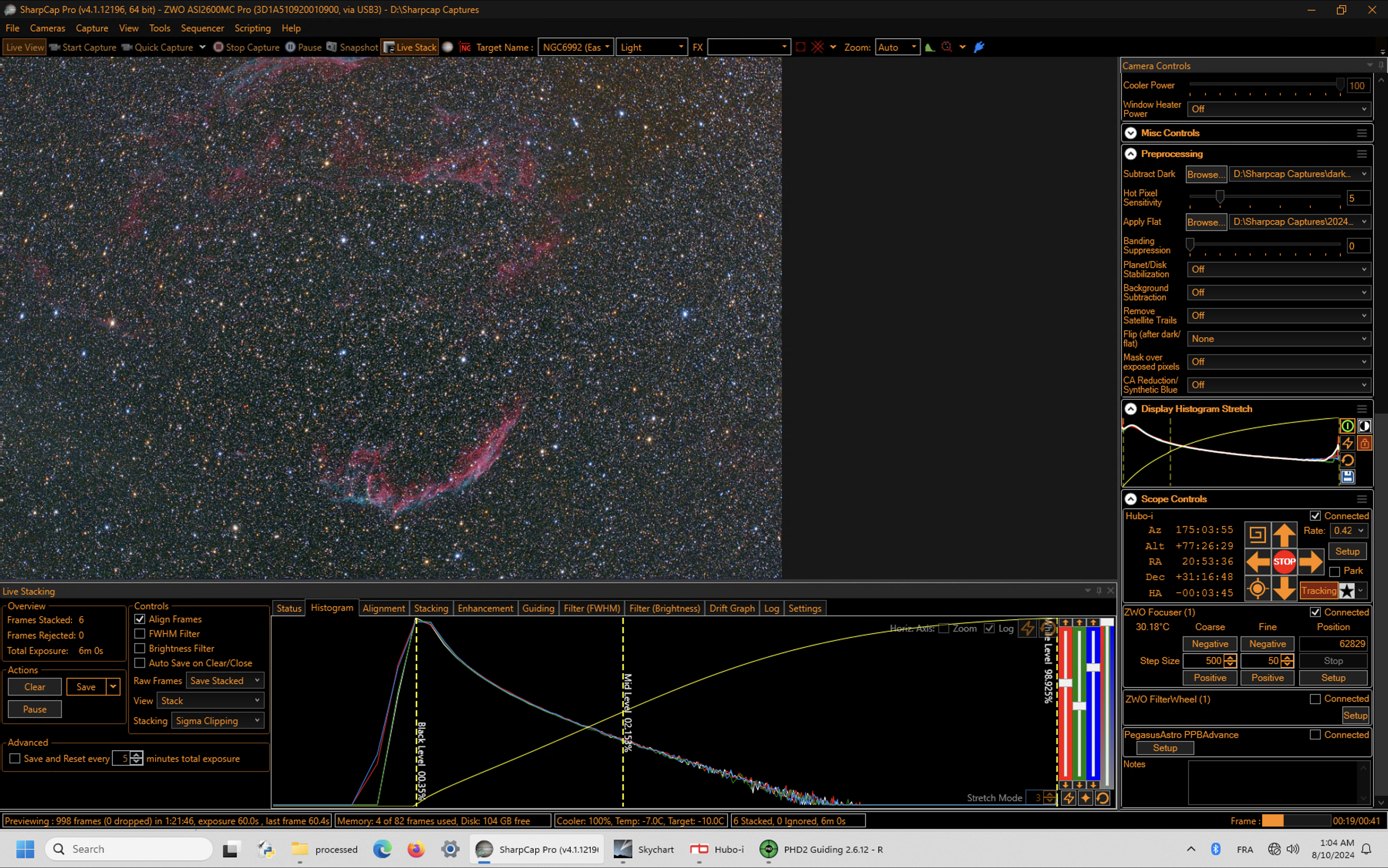Reset live stack histogram with bottom circular arrow
This screenshot has width=1388, height=868.
tap(1103, 798)
